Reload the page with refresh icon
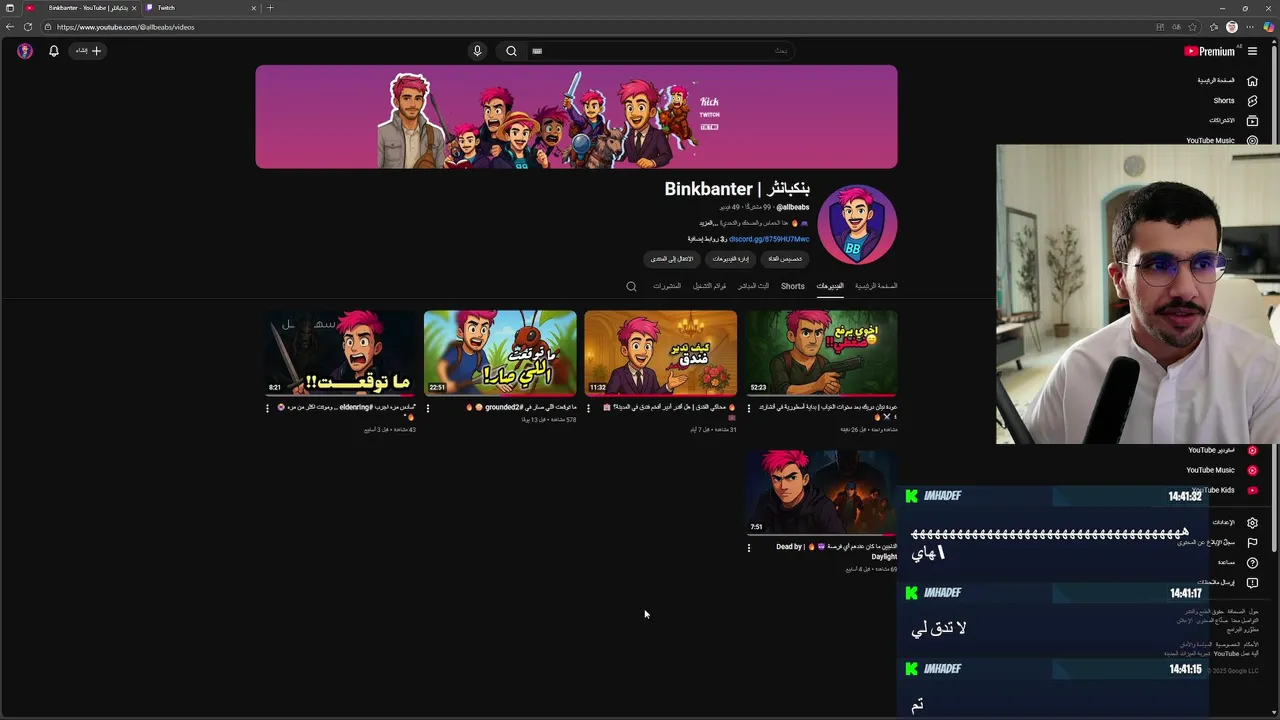 click(x=27, y=27)
